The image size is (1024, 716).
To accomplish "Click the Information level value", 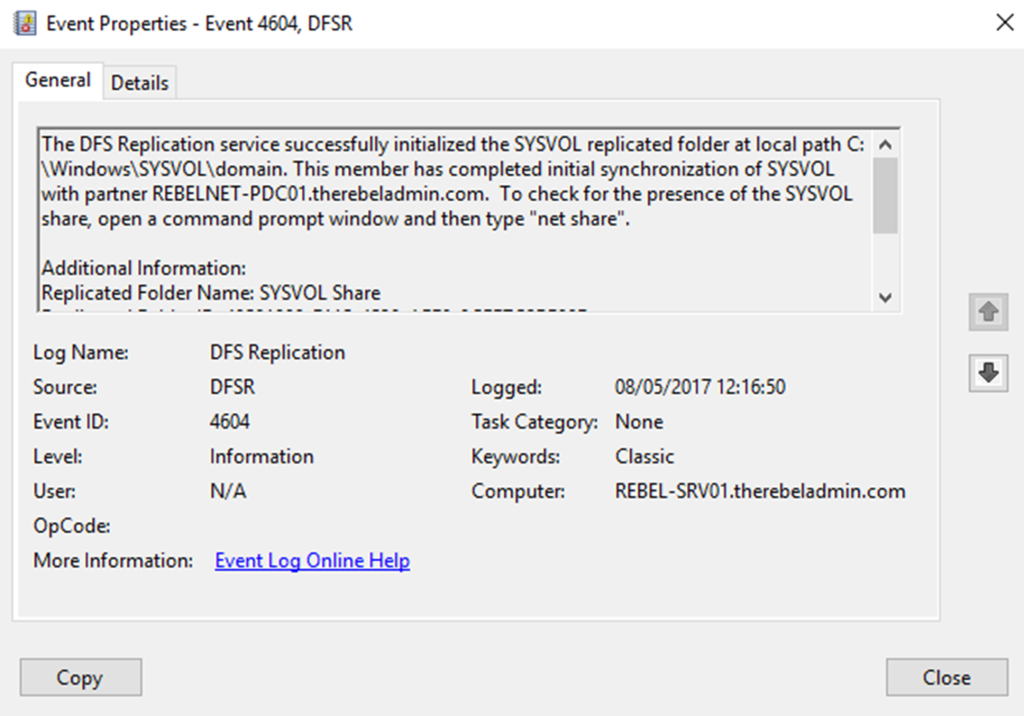I will coord(261,456).
